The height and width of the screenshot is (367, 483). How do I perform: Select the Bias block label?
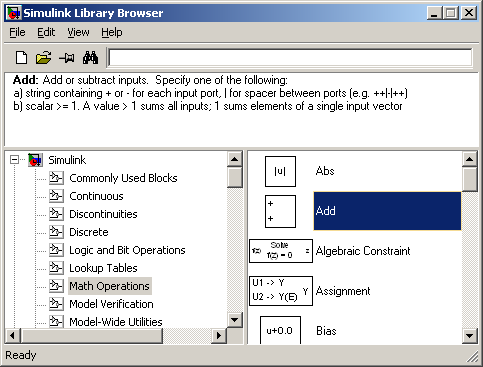click(x=326, y=331)
